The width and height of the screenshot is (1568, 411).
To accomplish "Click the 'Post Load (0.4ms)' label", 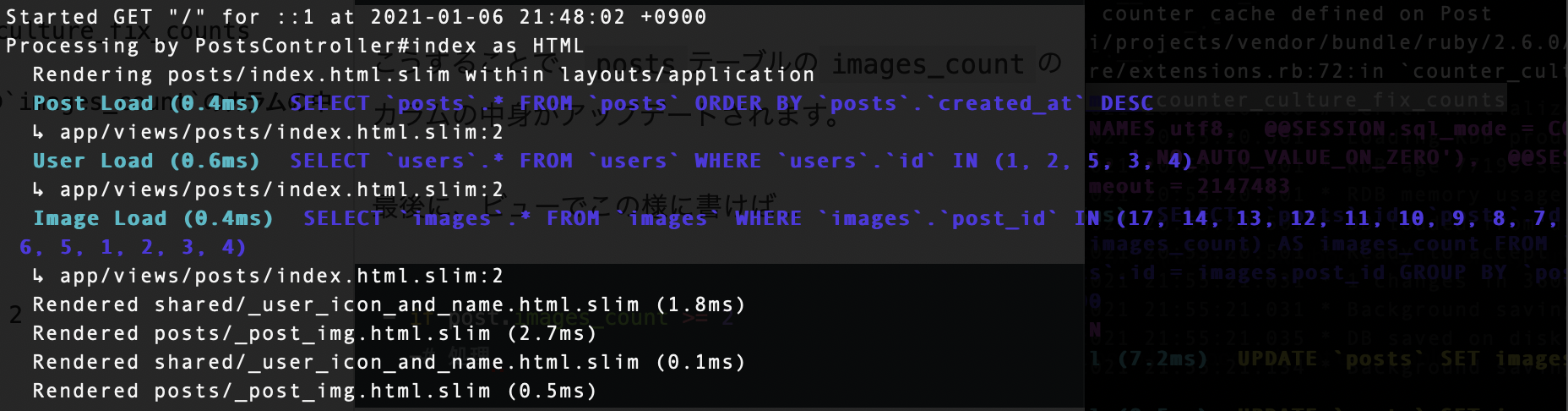I will tap(146, 103).
